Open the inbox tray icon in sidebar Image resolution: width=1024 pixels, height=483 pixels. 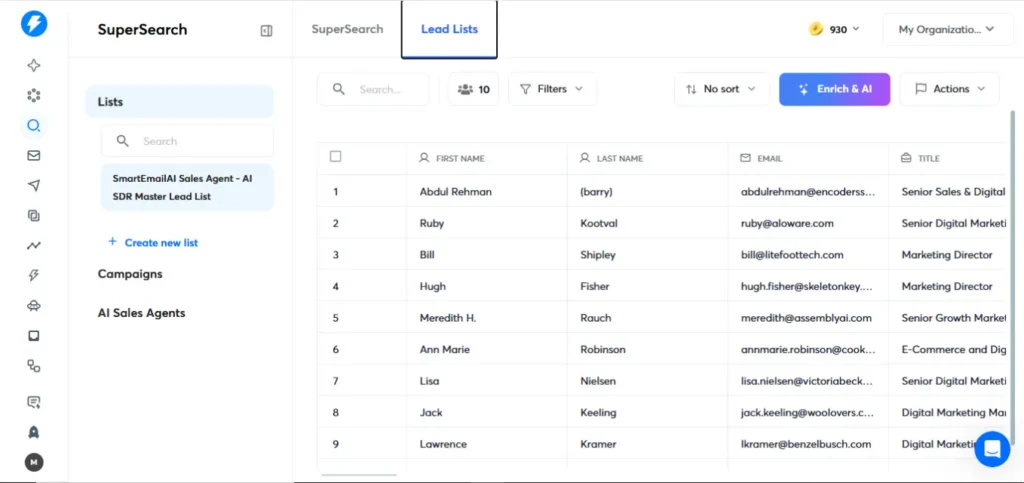coord(34,335)
